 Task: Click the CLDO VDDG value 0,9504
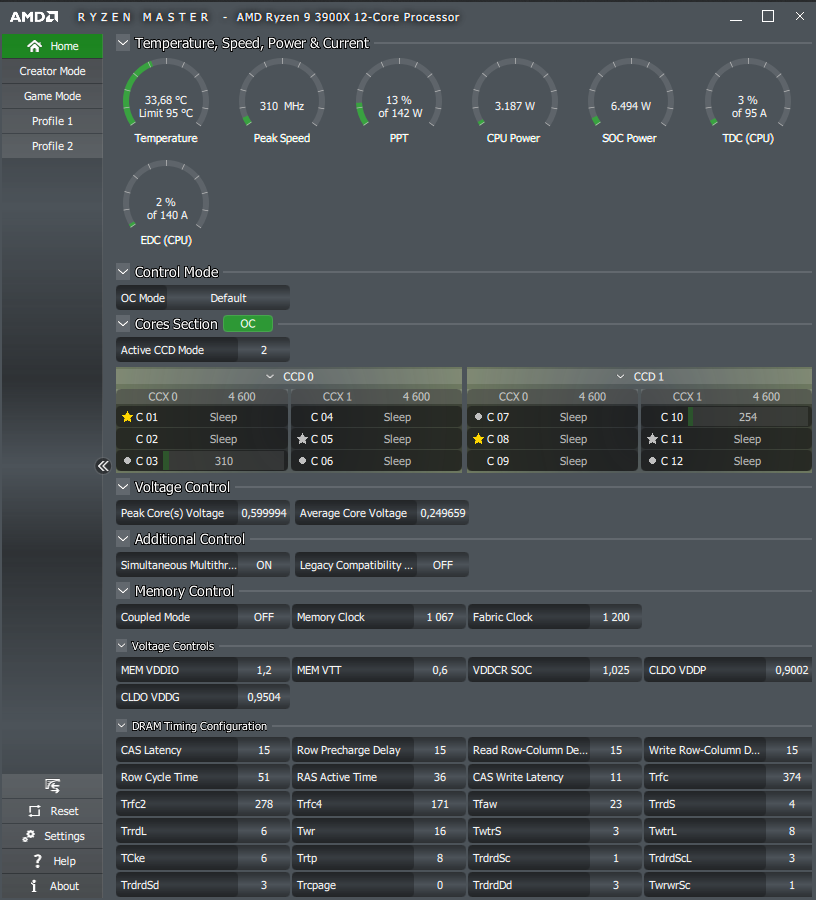(264, 697)
